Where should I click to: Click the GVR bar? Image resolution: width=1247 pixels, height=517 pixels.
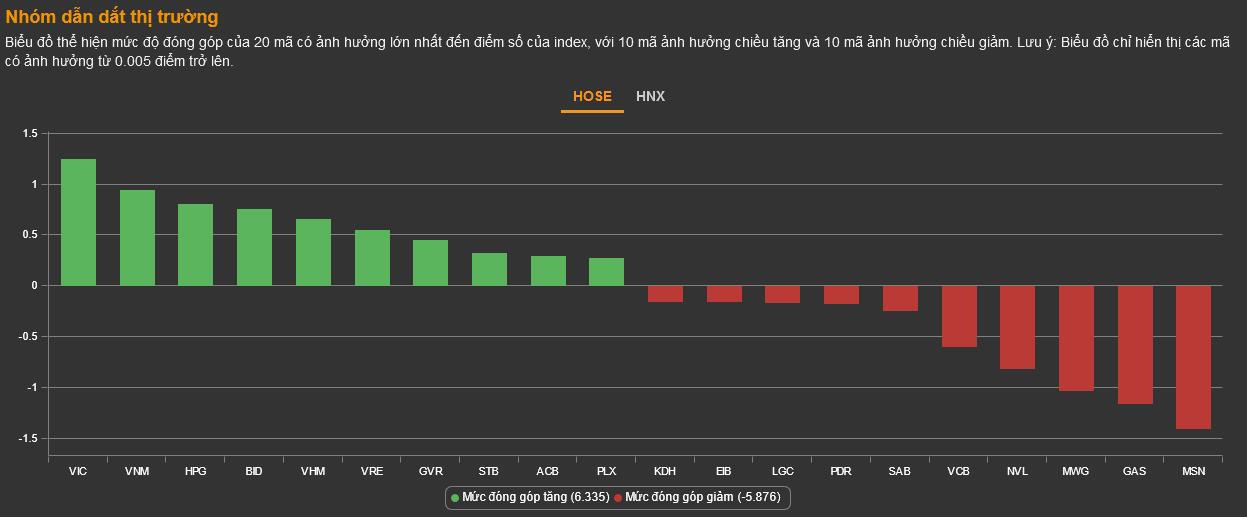click(430, 263)
